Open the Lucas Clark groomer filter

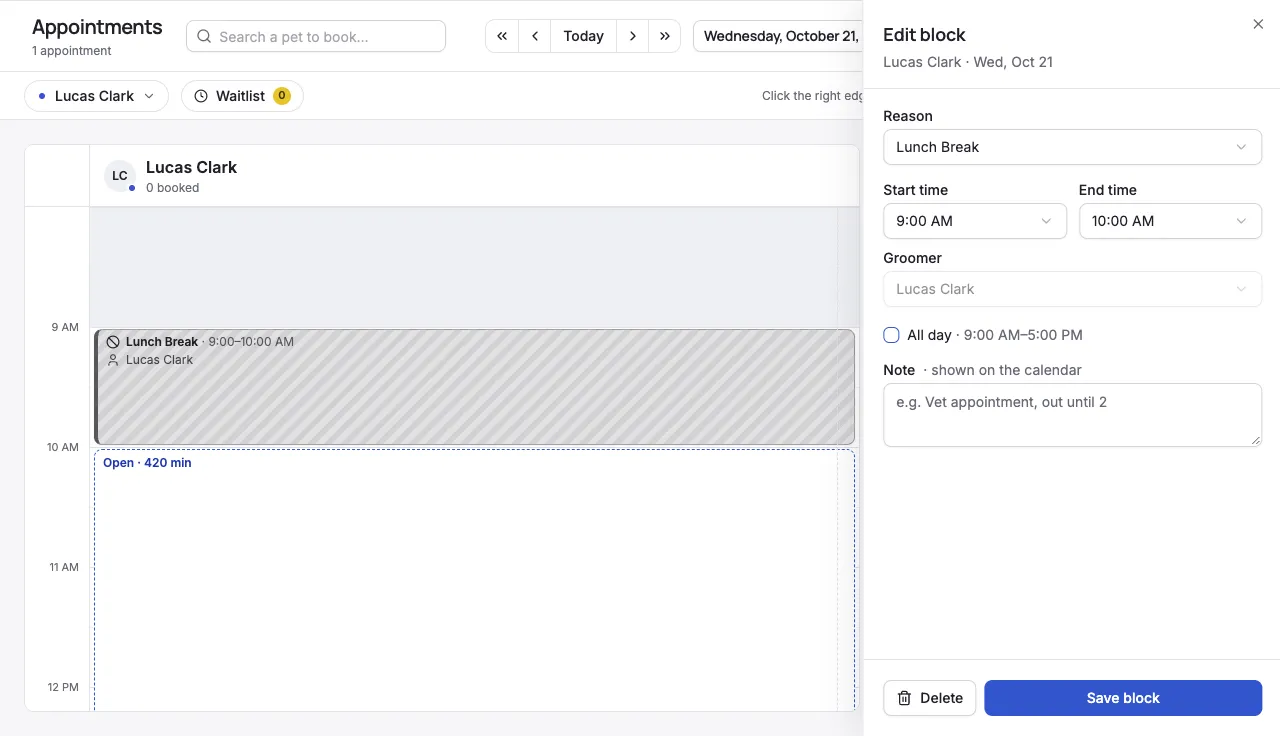pos(96,96)
